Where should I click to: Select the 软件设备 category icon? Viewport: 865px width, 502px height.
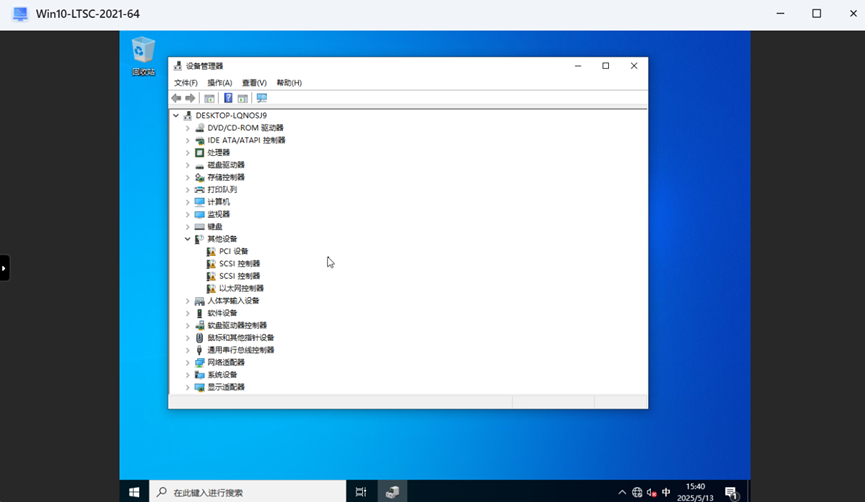200,313
